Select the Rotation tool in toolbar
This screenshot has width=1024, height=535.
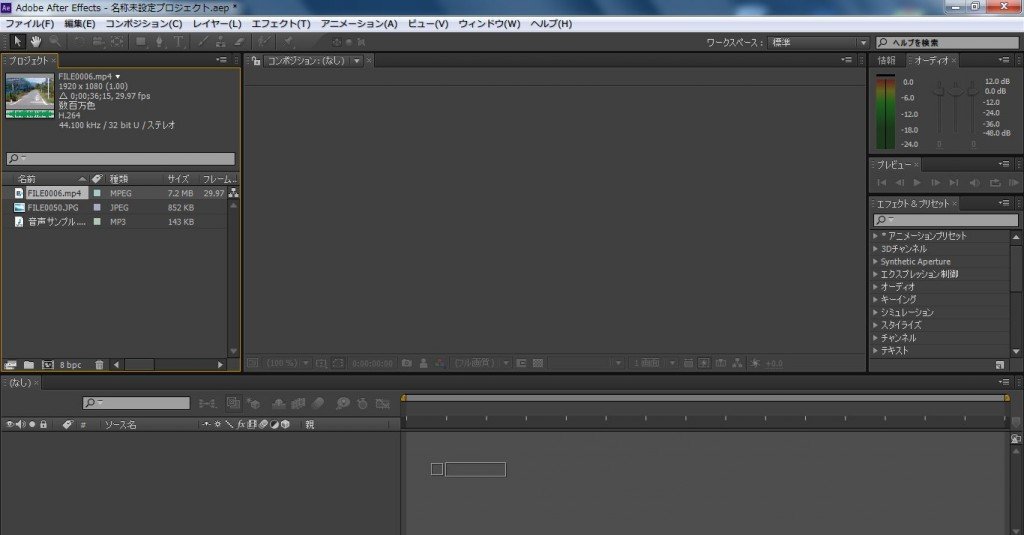[x=79, y=42]
